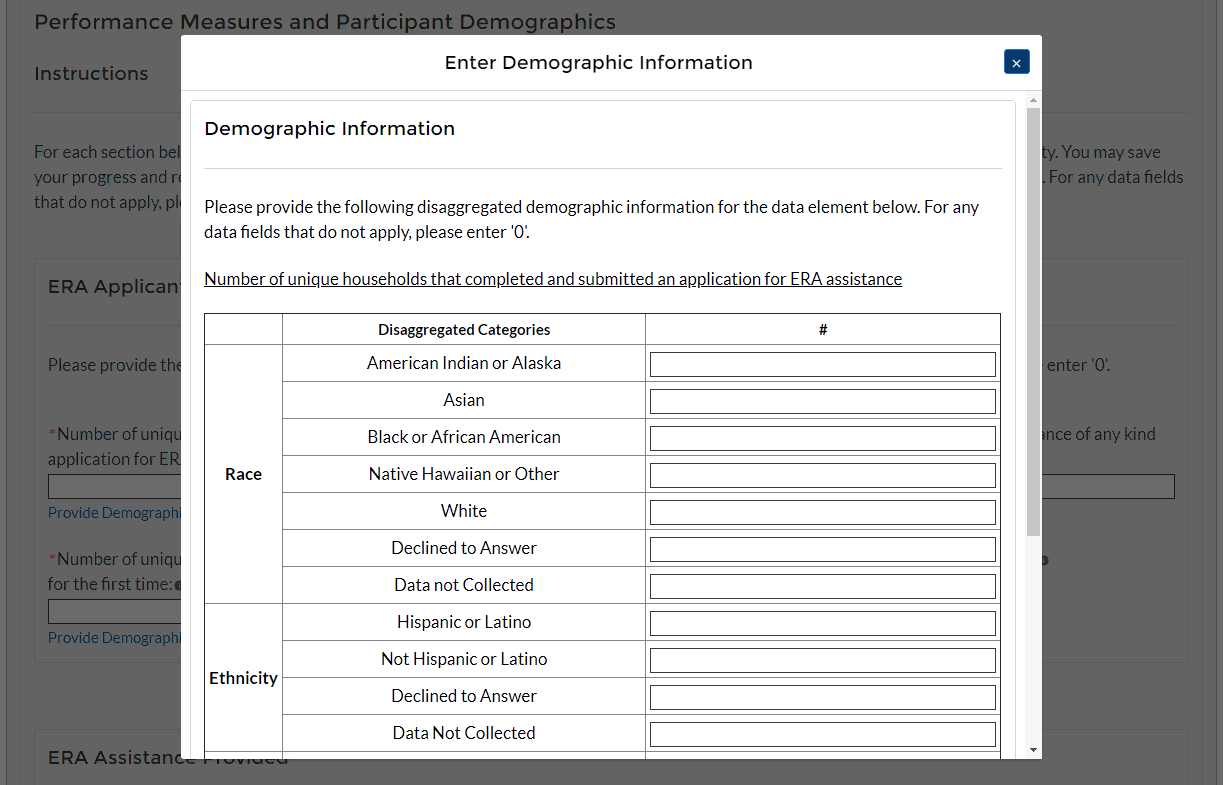Click Ethnicity Declined to Answer input field
Screen dimensions: 1223x785
pos(822,697)
